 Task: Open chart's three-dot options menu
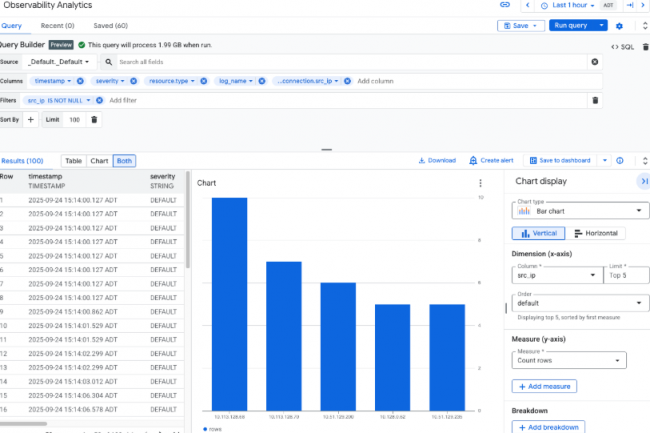pos(480,183)
